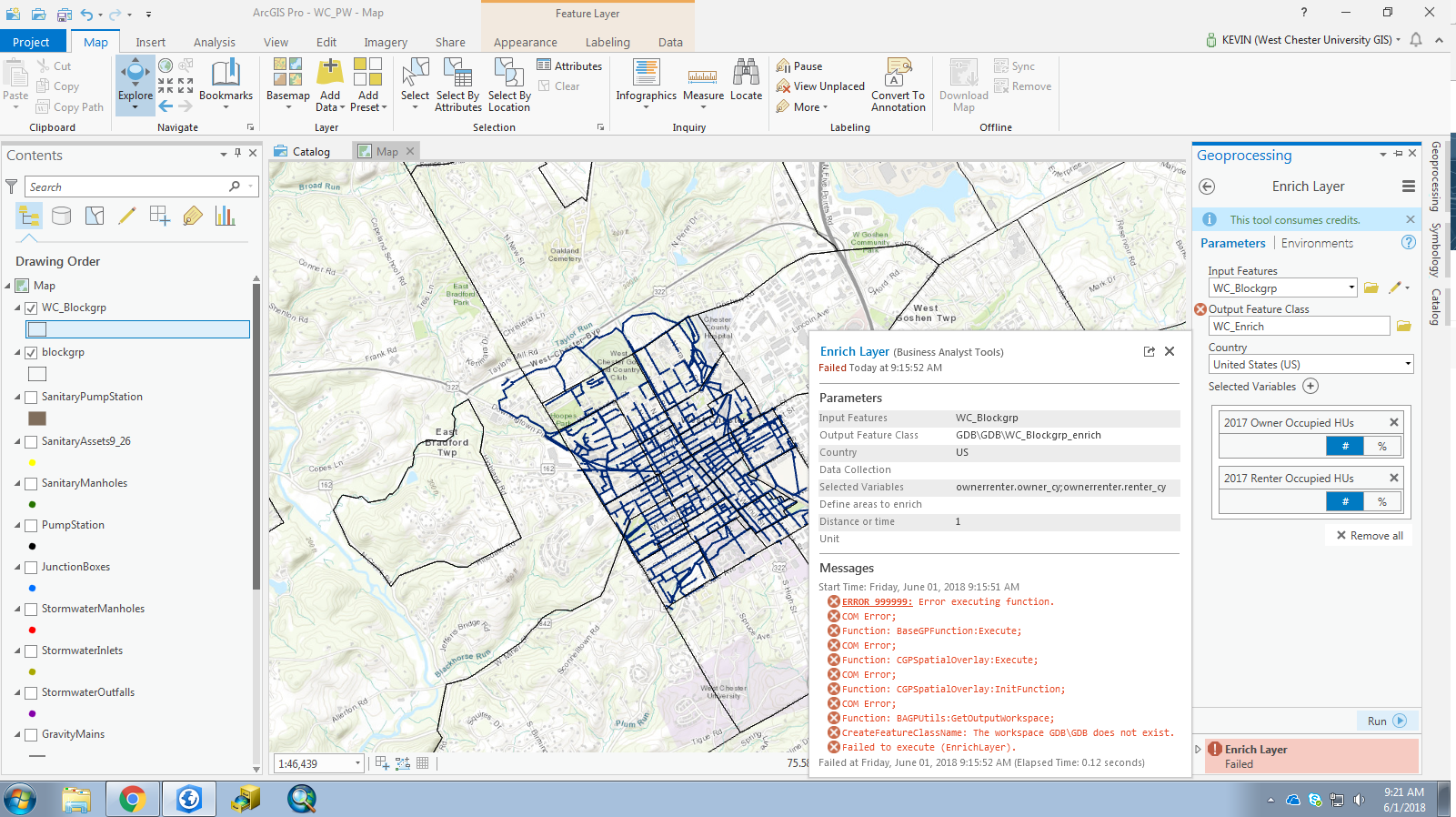Open the Country dropdown
The width and height of the screenshot is (1456, 817).
pos(1408,365)
